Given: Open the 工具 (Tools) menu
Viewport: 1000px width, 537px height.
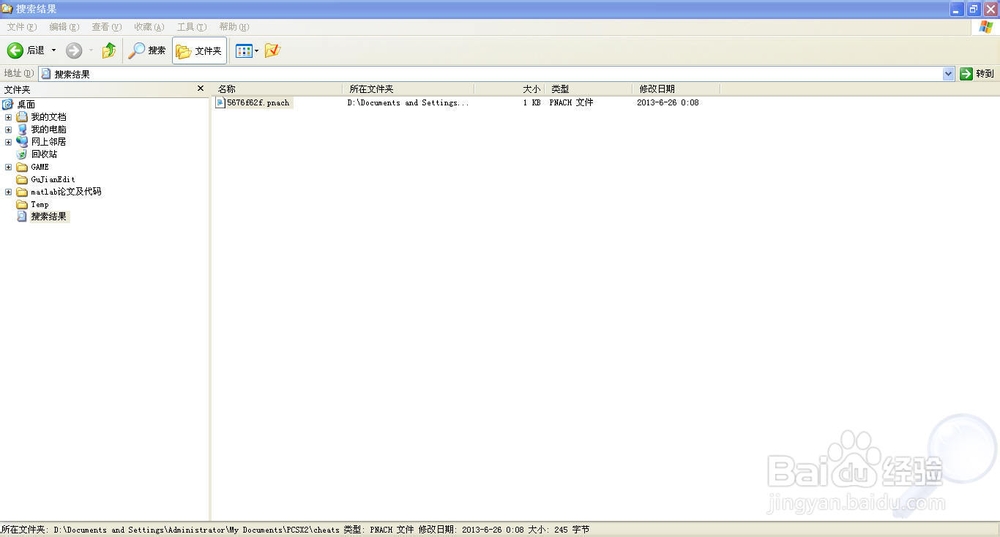Looking at the screenshot, I should pyautogui.click(x=191, y=27).
